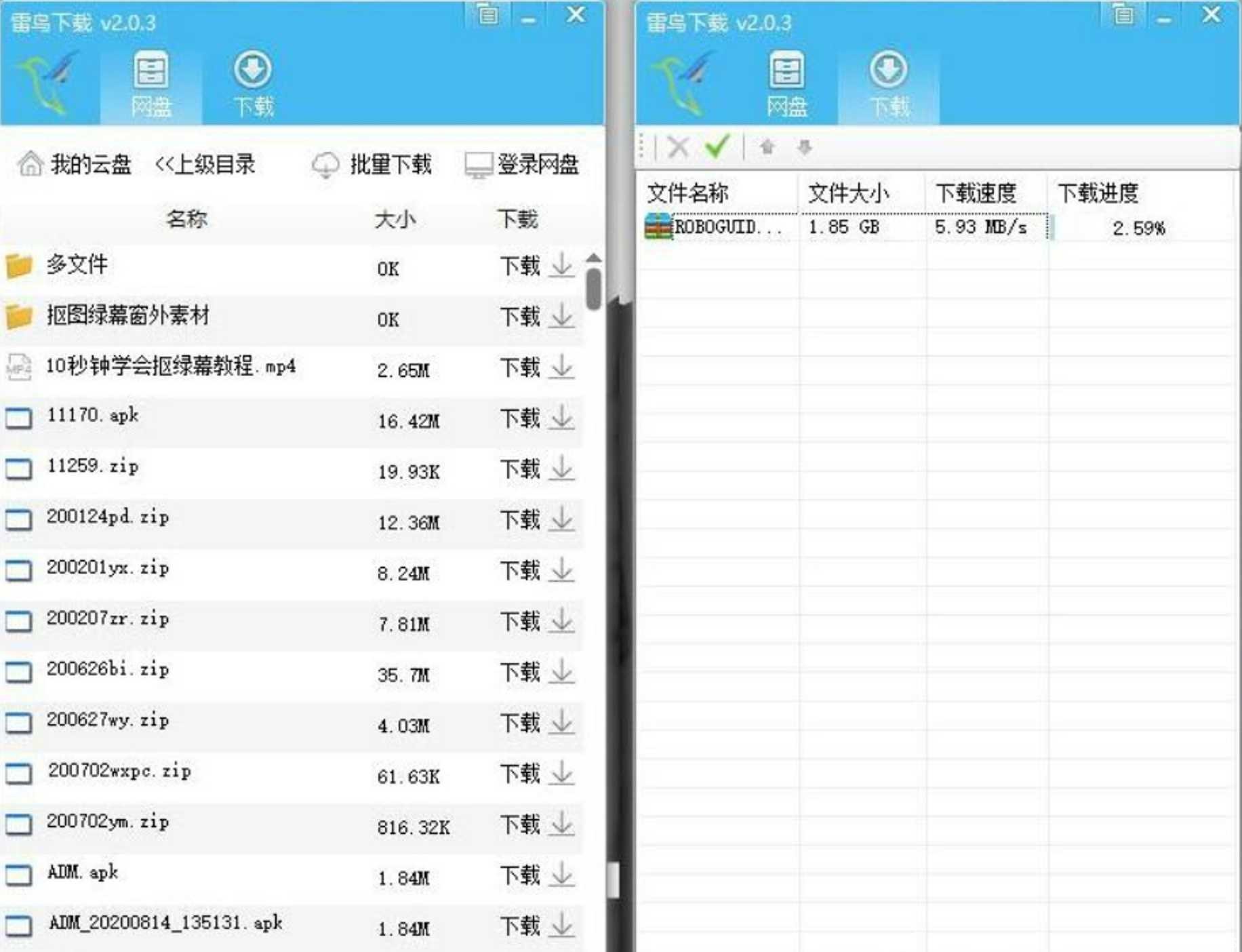Click 文件名称 column header
The height and width of the screenshot is (952, 1242).
click(x=687, y=193)
